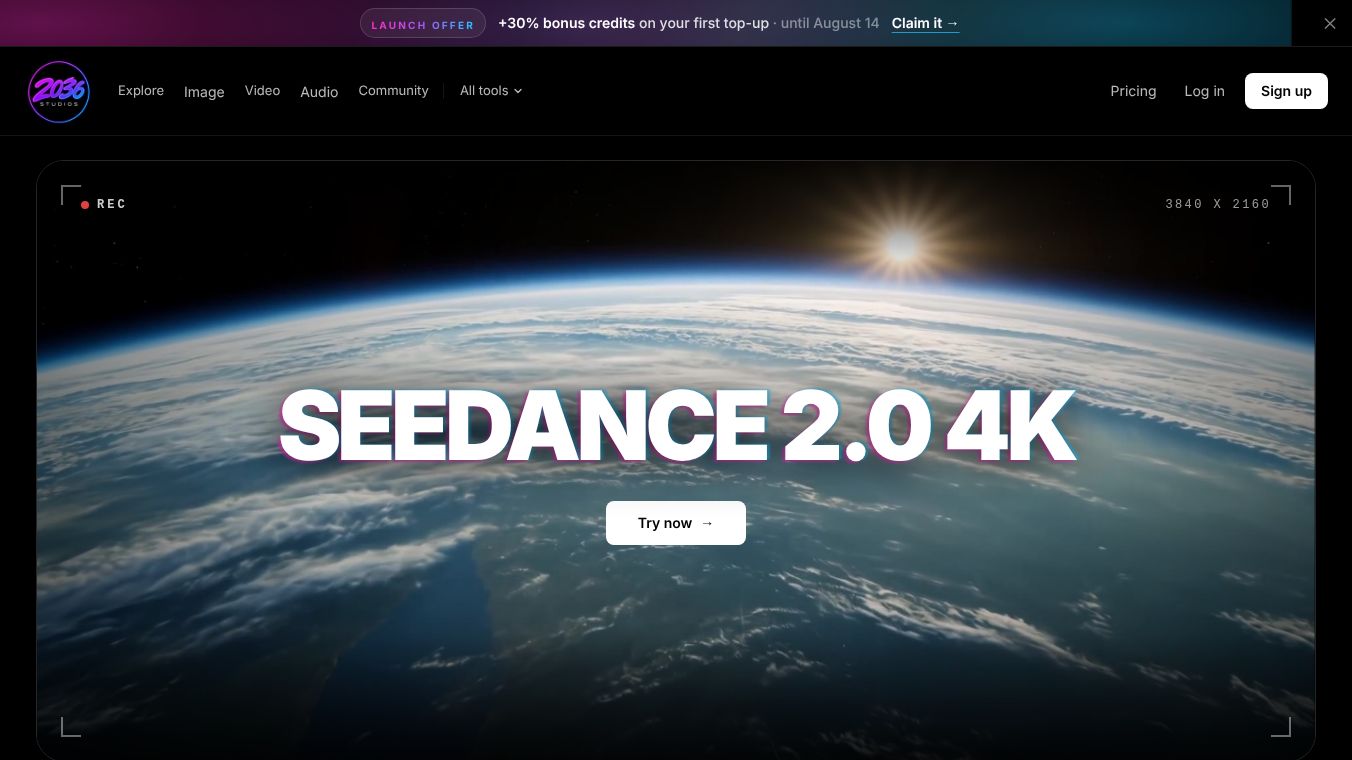Dismiss the launch offer banner
The image size is (1352, 760).
tap(1329, 23)
